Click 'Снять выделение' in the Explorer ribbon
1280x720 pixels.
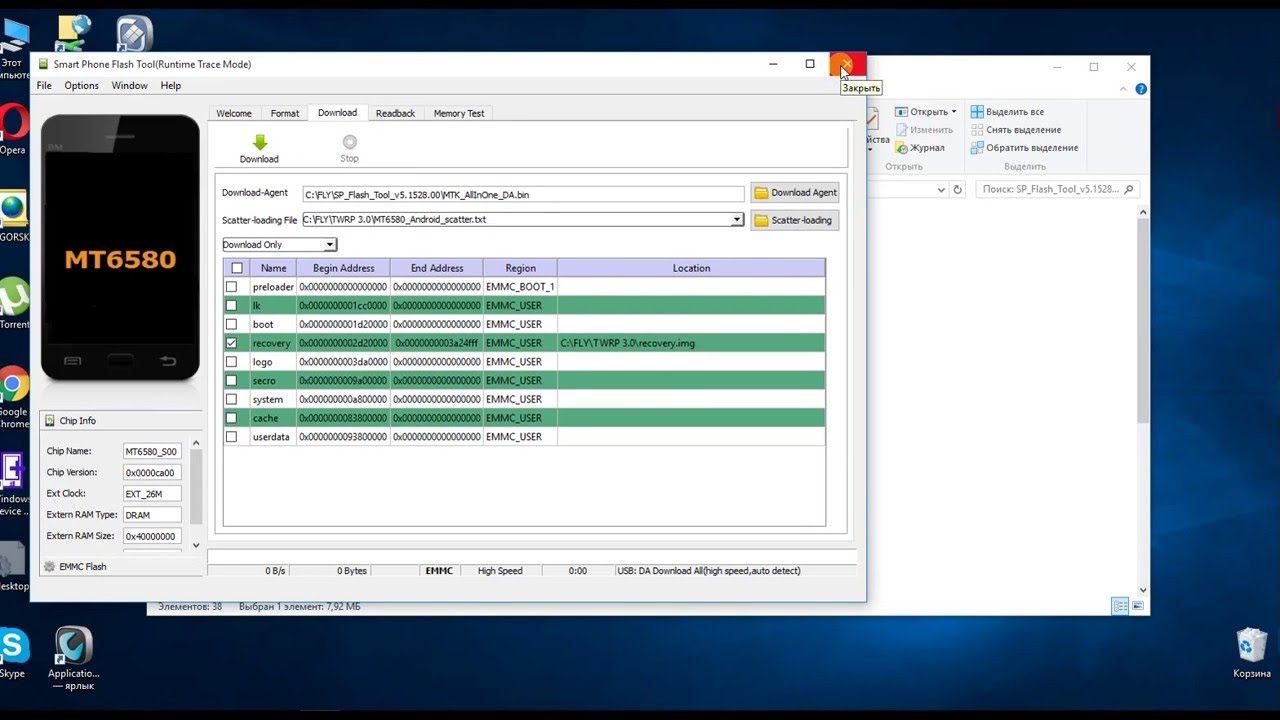tap(1015, 130)
